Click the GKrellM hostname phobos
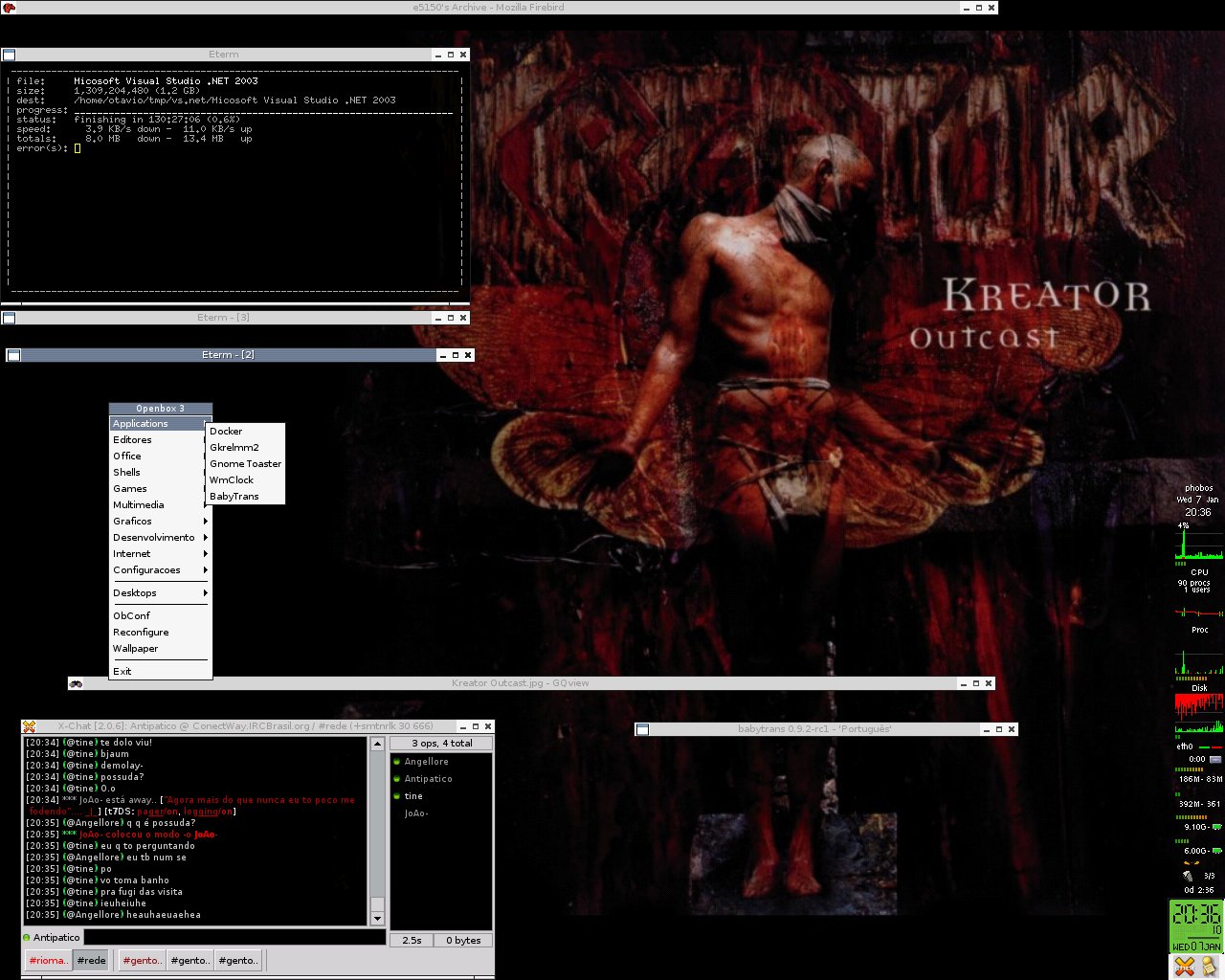 click(x=1198, y=488)
